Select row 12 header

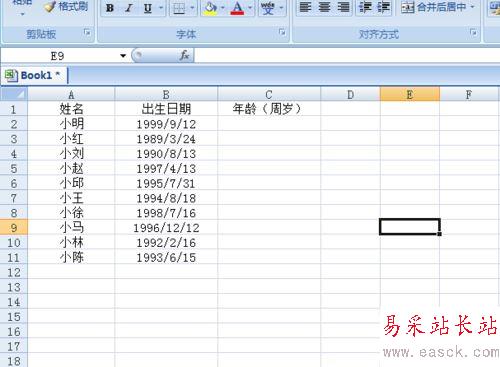click(x=14, y=272)
